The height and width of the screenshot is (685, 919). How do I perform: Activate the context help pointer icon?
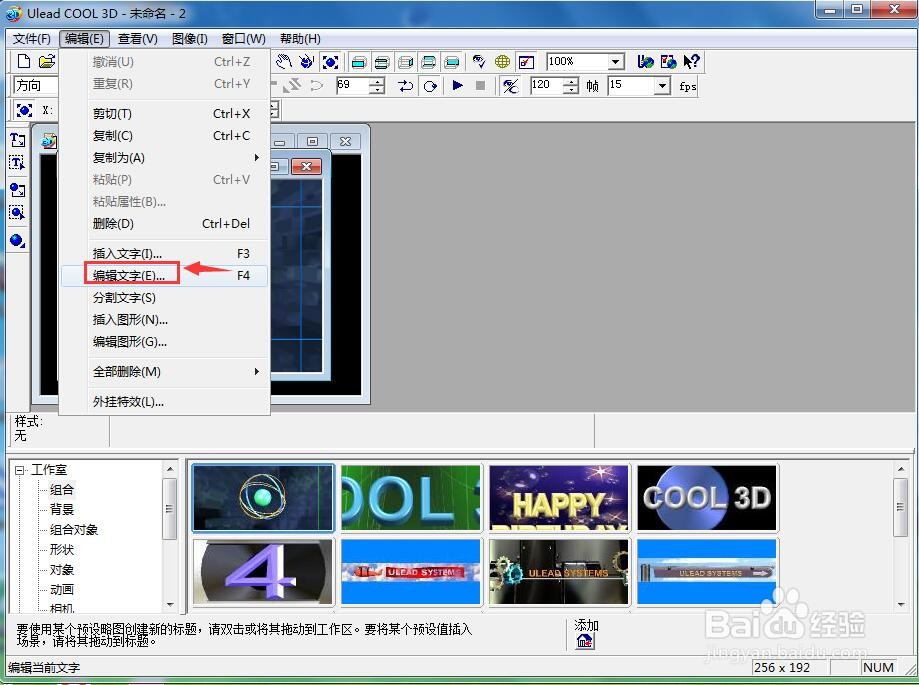(691, 61)
